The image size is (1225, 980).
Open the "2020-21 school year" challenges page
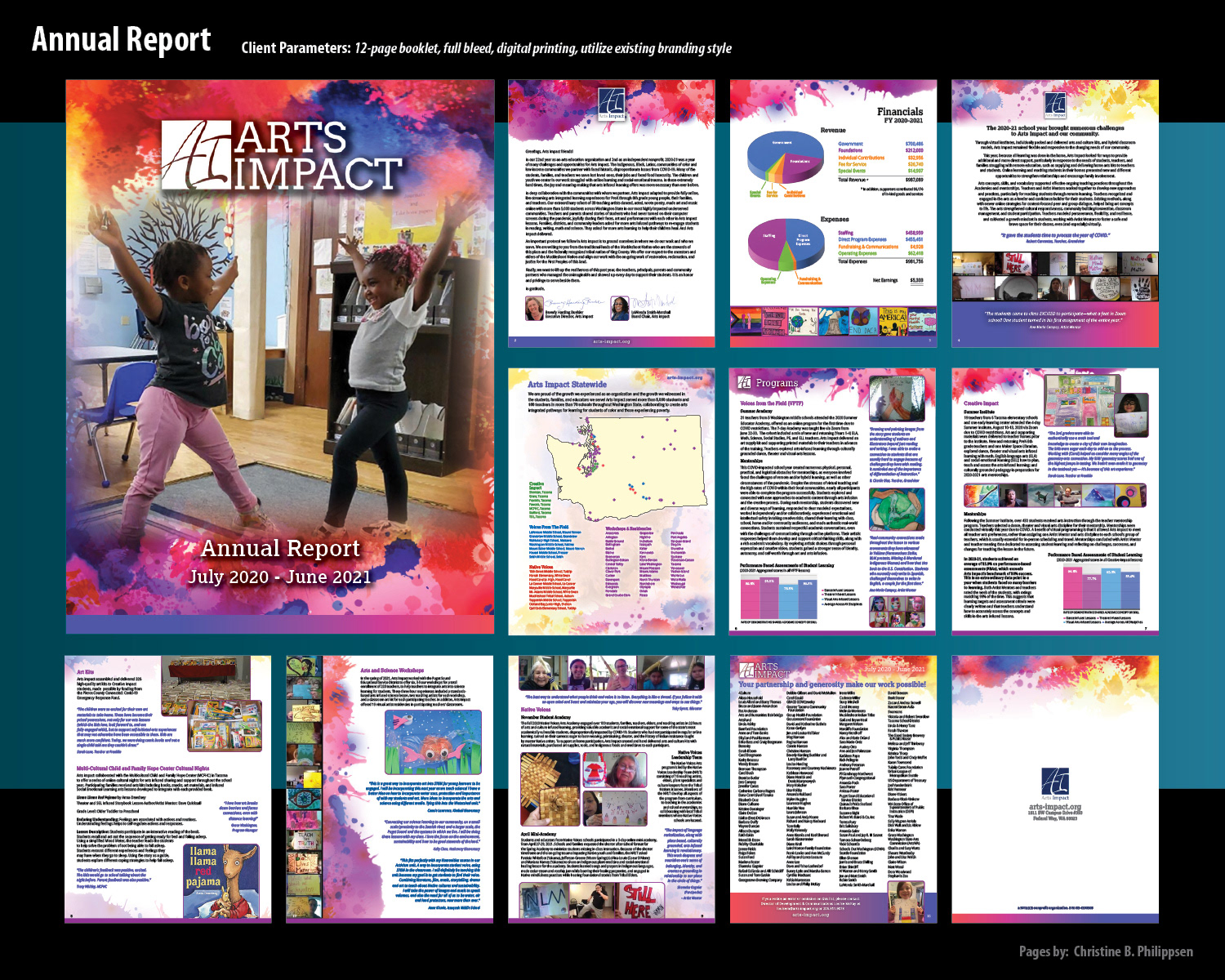[x=1055, y=213]
